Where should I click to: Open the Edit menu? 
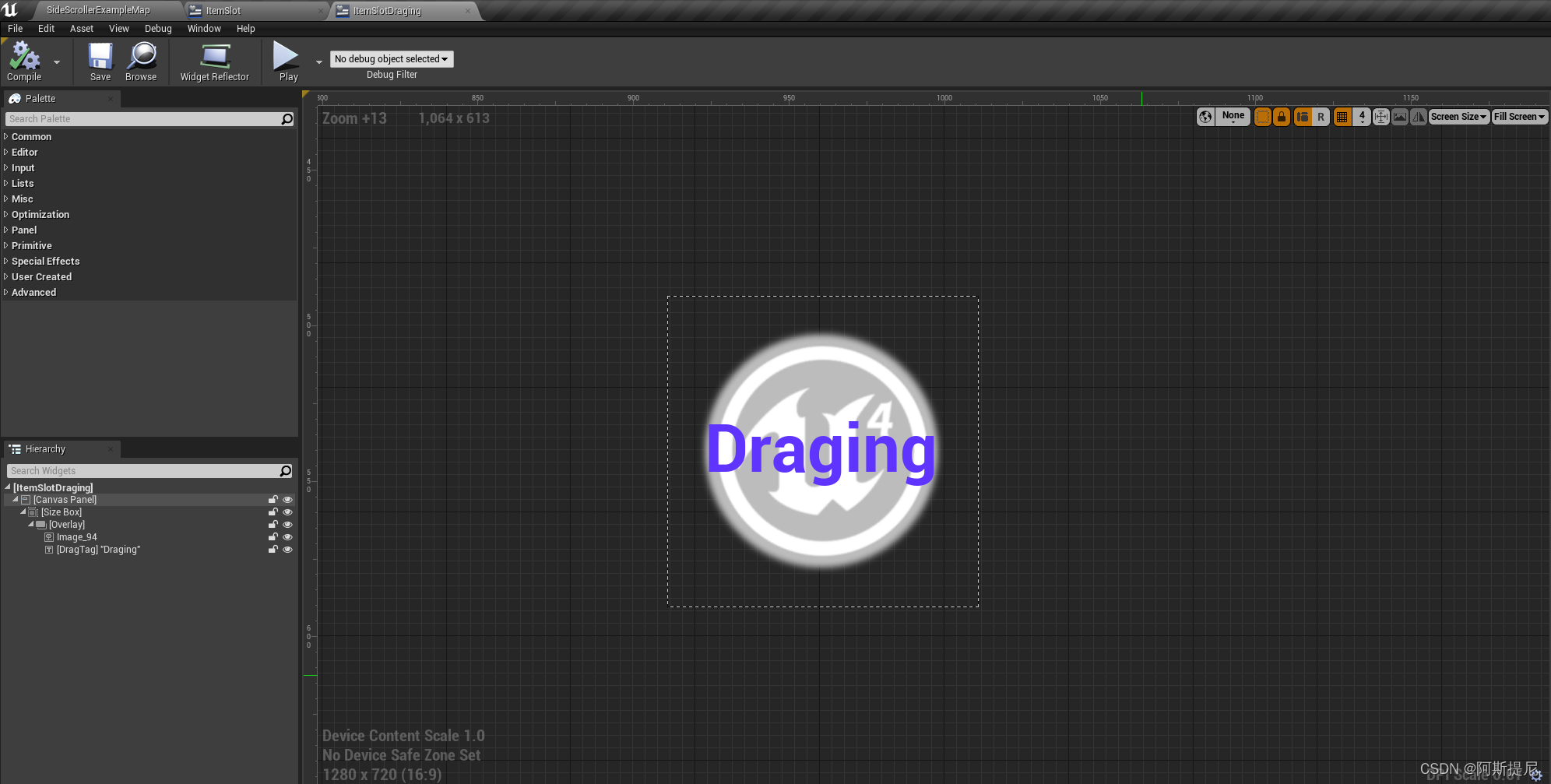(x=46, y=29)
